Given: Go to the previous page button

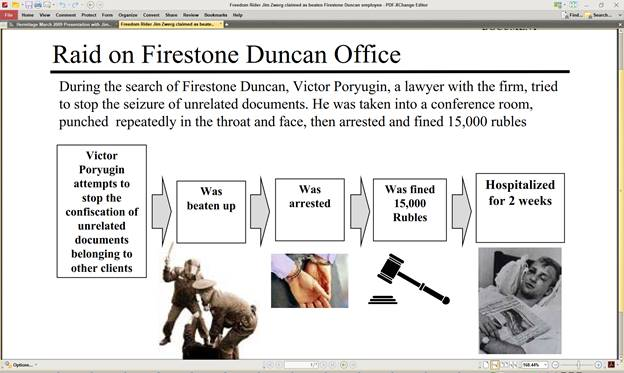Looking at the screenshot, I should point(279,365).
